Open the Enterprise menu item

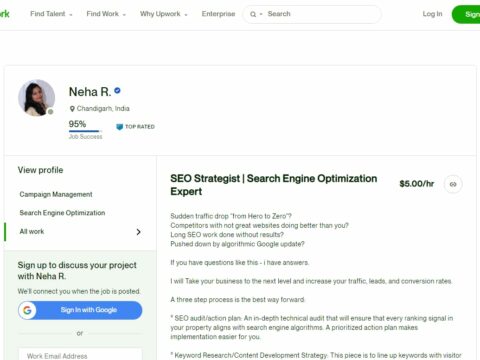pyautogui.click(x=218, y=14)
